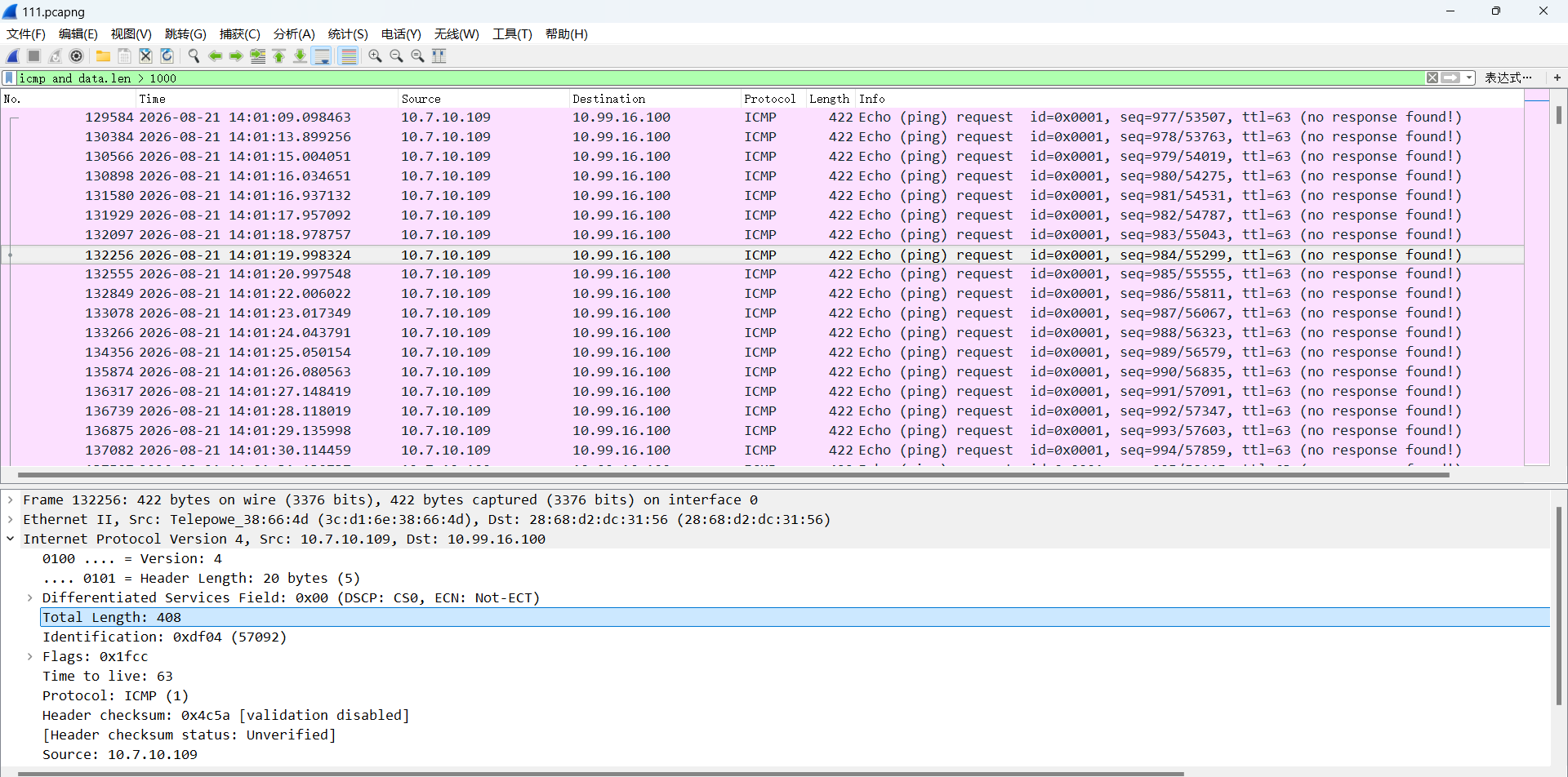Viewport: 1568px width, 777px height.
Task: Start capturing packets with shark fin icon
Action: 13,56
